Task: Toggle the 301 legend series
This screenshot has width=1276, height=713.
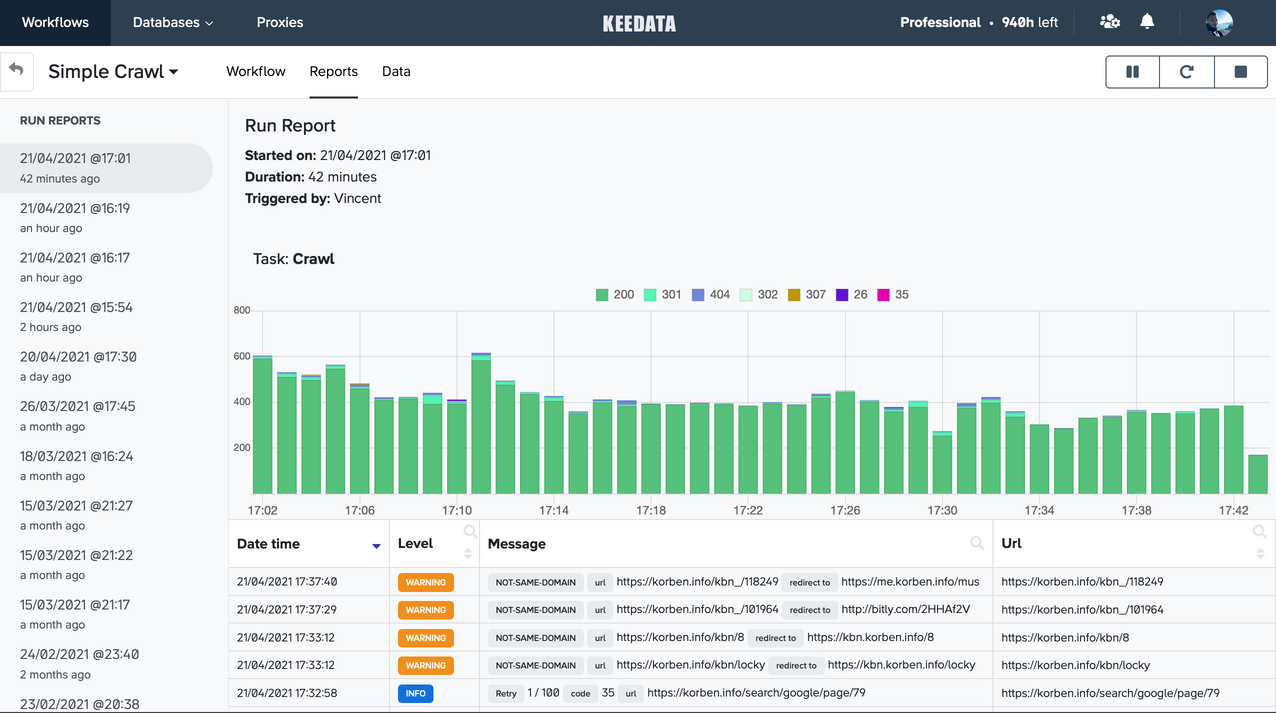Action: (662, 295)
